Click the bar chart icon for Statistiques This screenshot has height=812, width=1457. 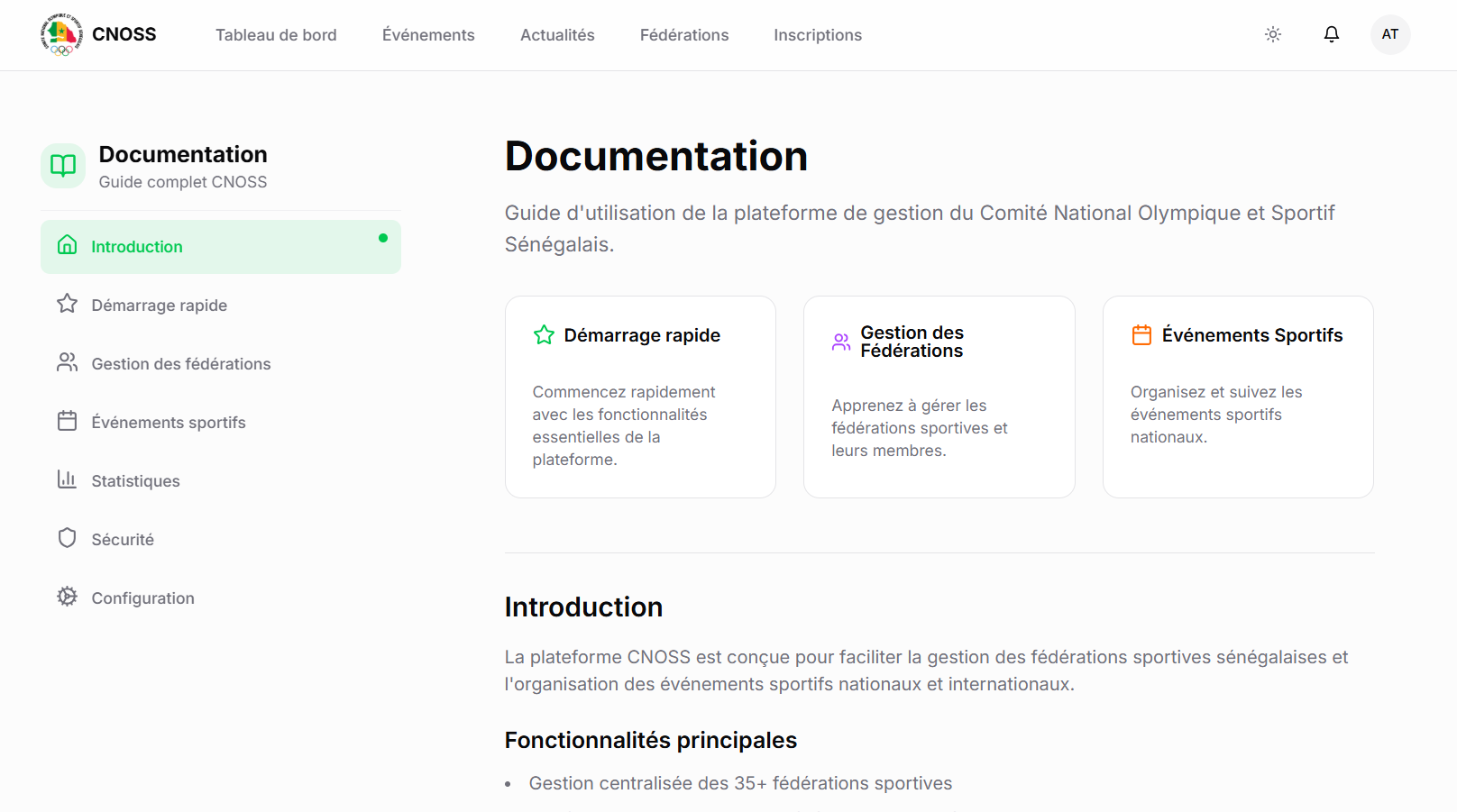point(67,479)
